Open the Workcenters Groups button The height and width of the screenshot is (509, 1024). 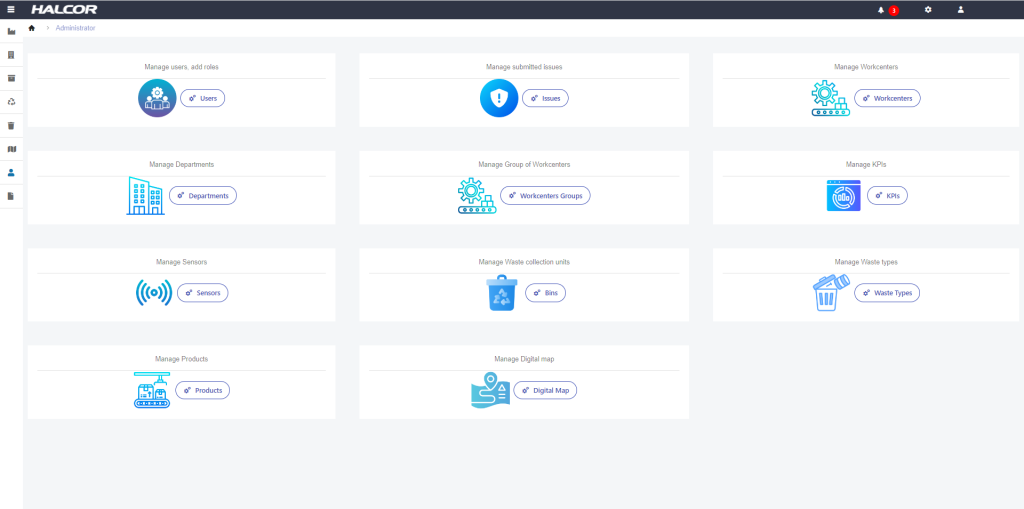tap(545, 196)
